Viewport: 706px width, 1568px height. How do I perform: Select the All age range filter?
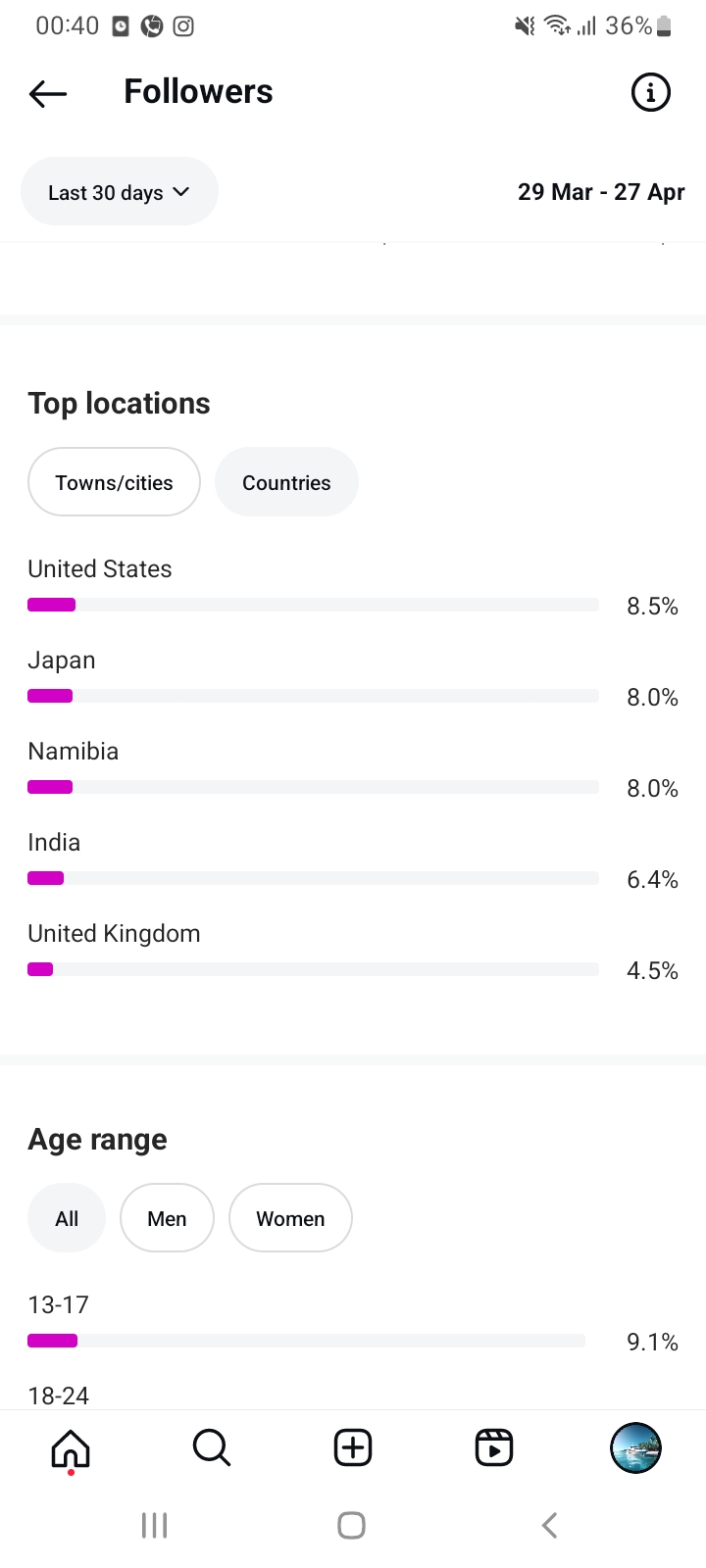point(67,1218)
